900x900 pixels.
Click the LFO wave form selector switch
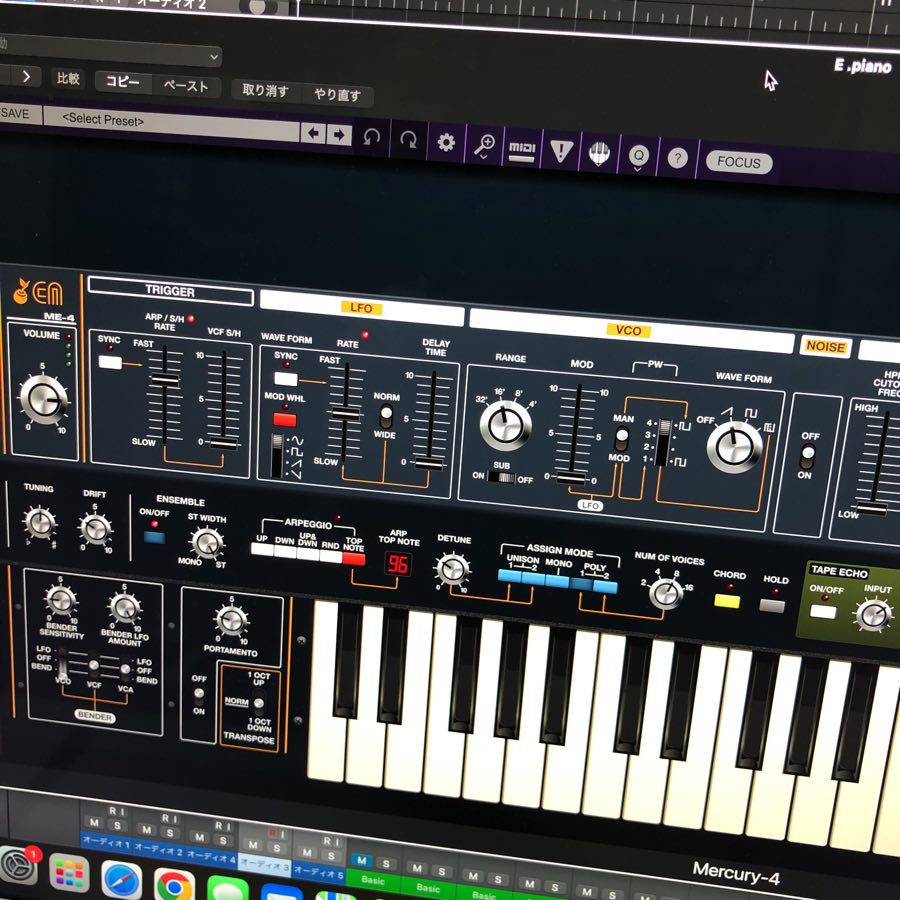tap(278, 456)
